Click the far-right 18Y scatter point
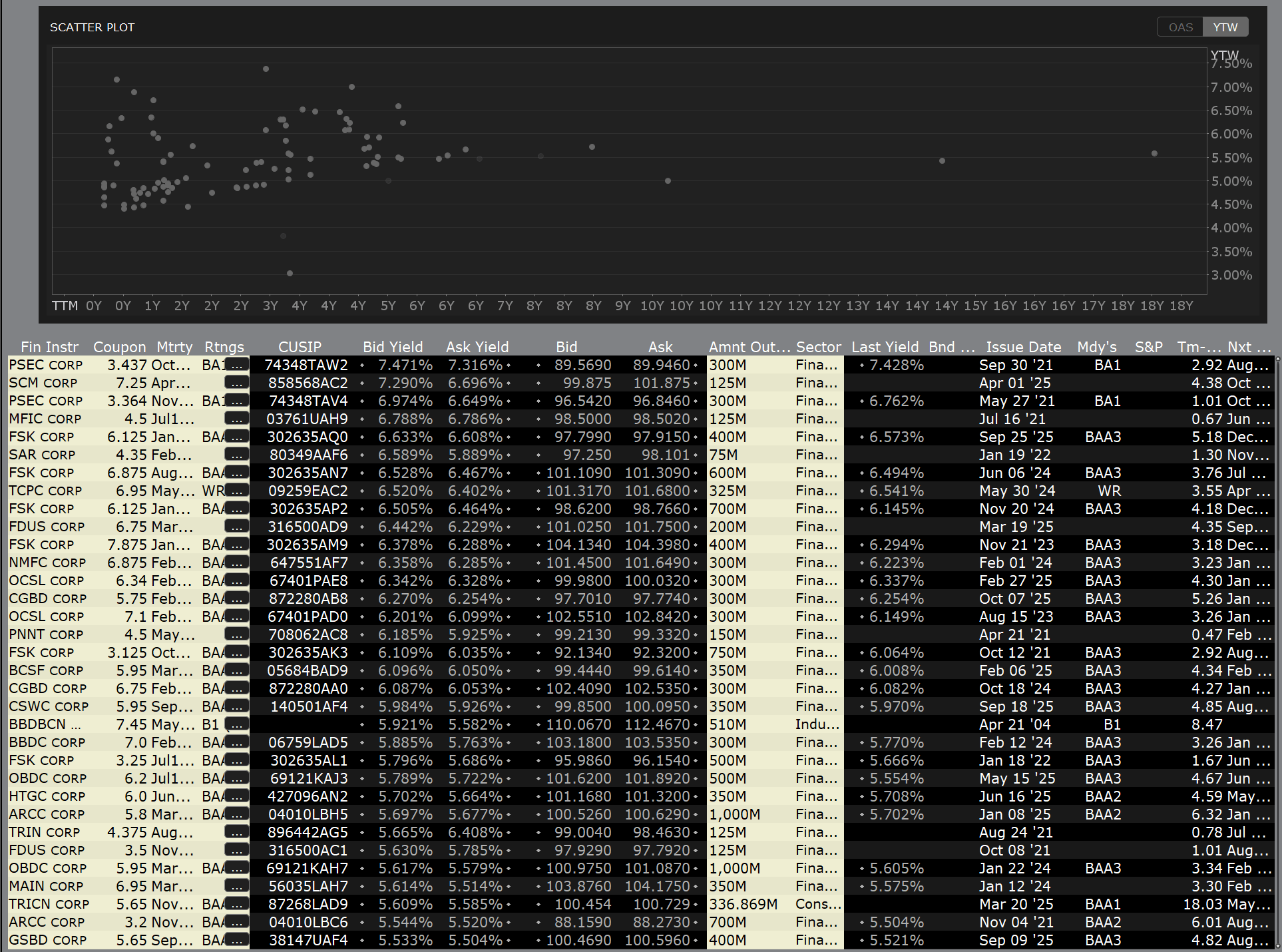 pyautogui.click(x=1154, y=154)
